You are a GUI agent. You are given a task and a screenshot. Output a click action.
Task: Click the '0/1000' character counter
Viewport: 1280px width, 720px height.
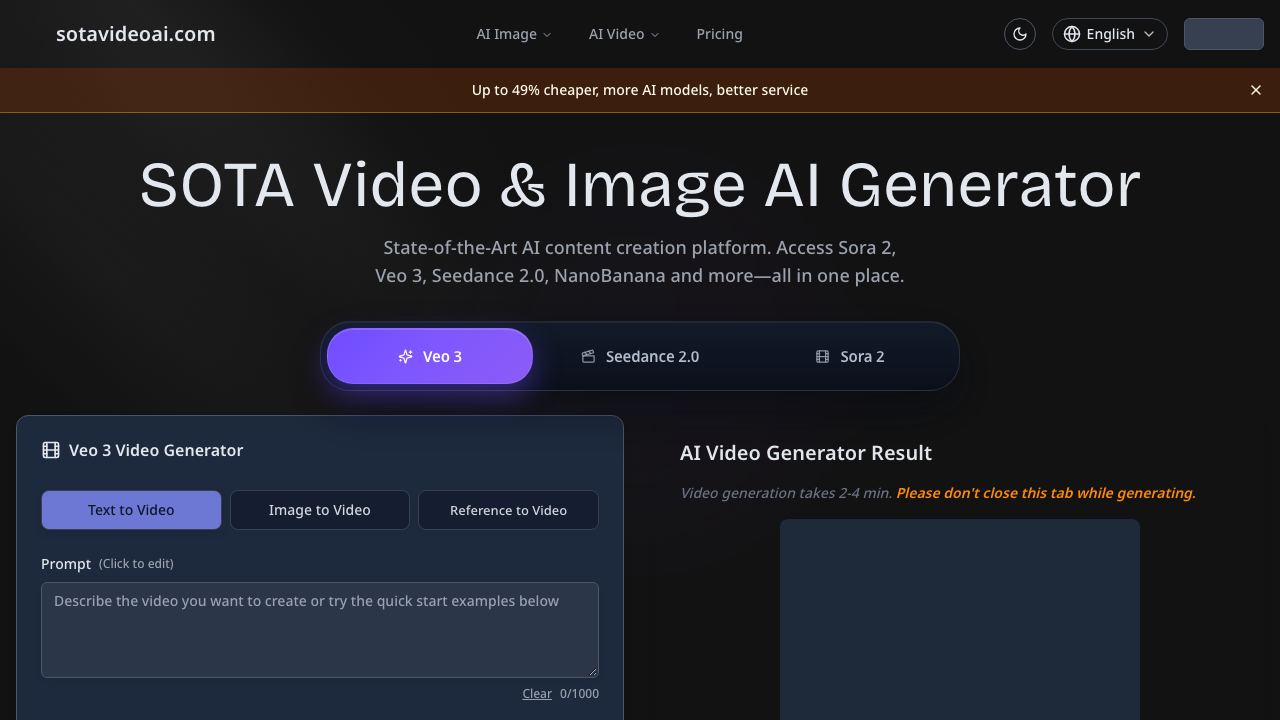[x=579, y=693]
